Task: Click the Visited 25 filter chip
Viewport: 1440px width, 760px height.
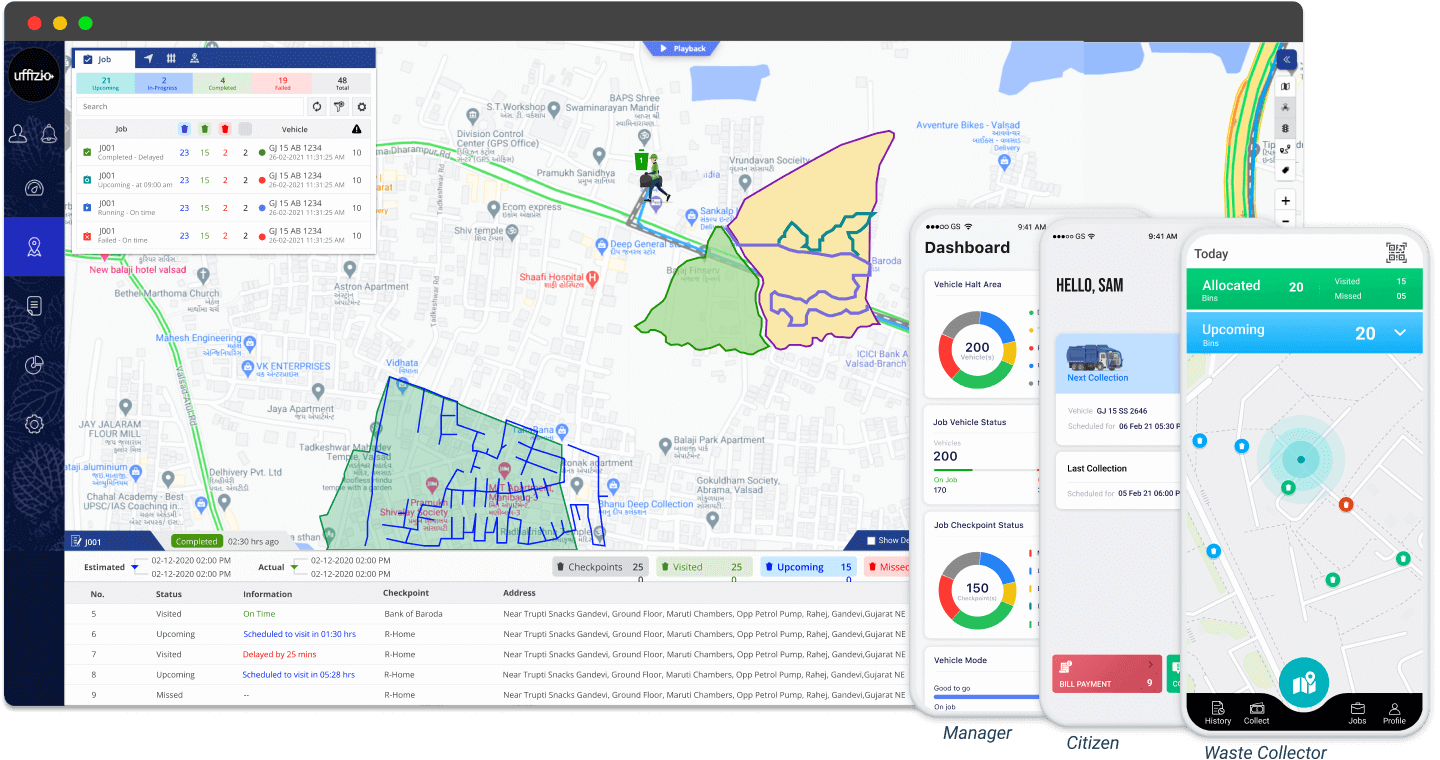Action: [704, 567]
